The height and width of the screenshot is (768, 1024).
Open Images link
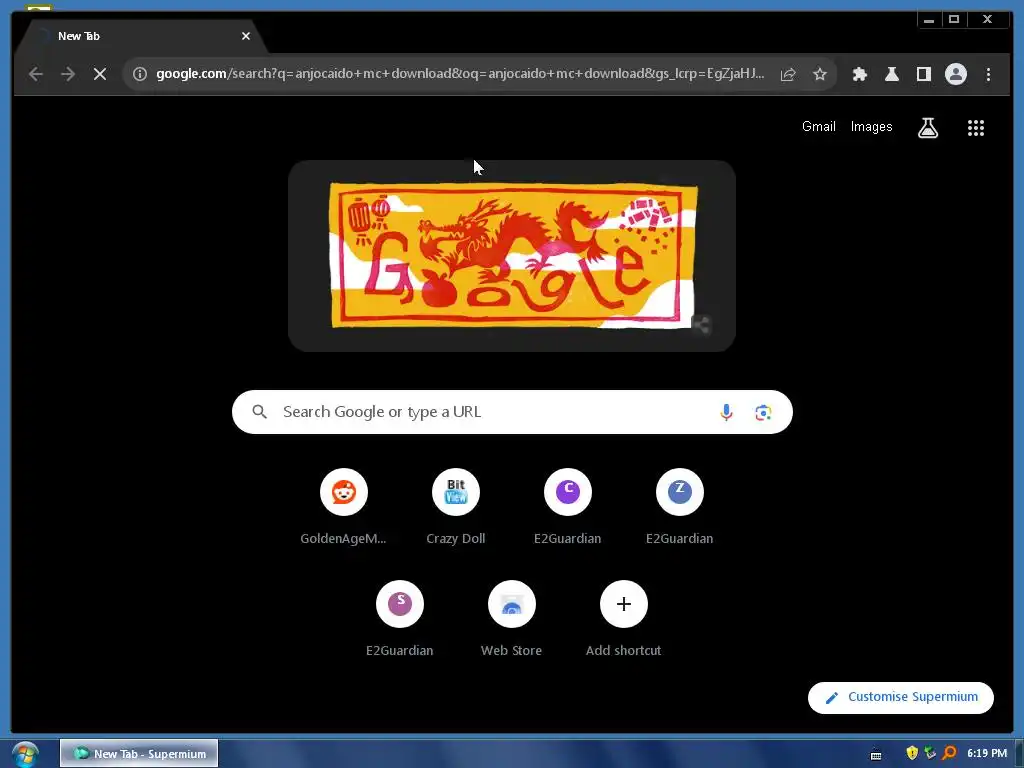pyautogui.click(x=871, y=127)
